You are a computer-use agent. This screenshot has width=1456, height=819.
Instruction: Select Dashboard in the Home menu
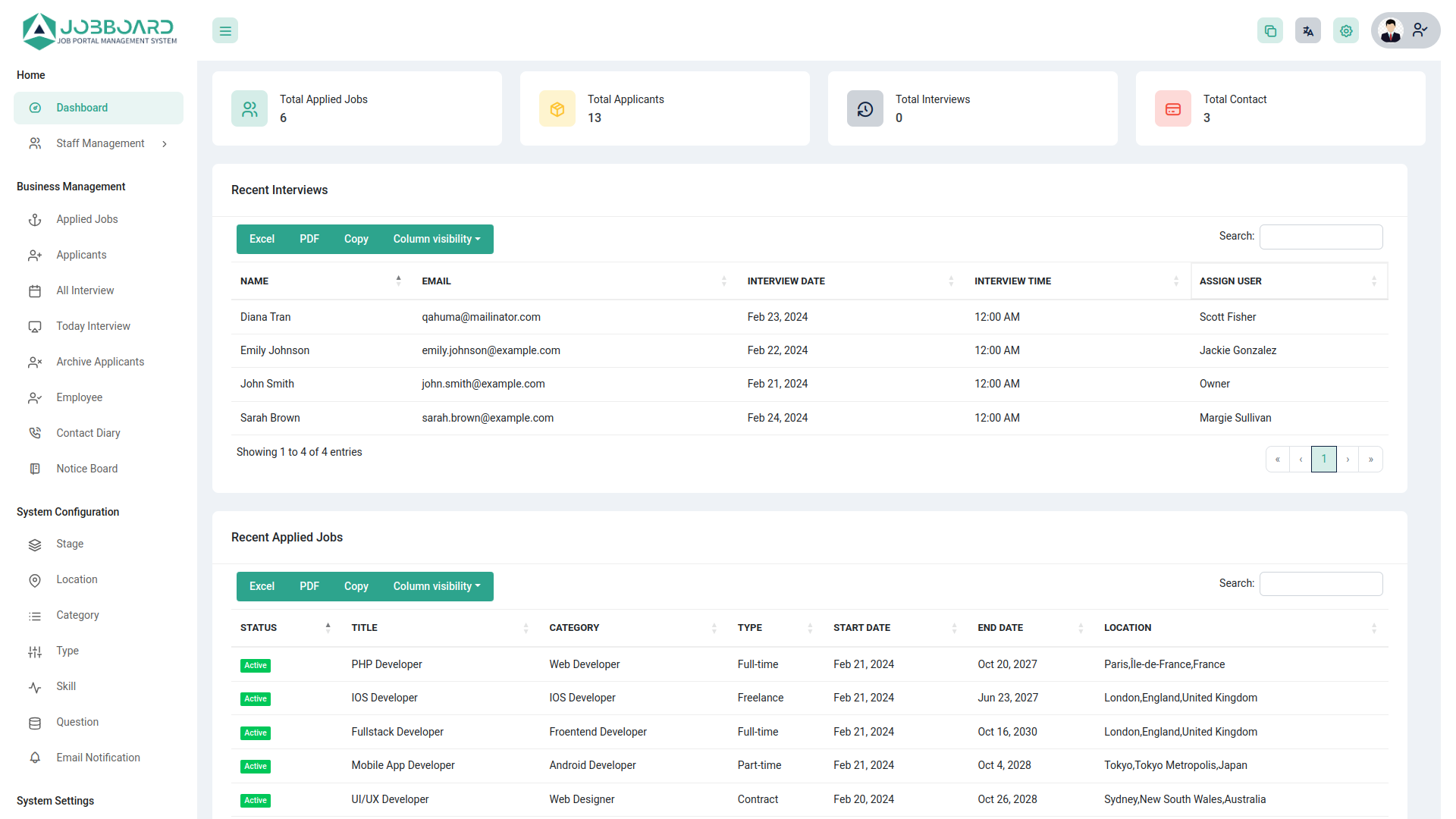tap(82, 108)
